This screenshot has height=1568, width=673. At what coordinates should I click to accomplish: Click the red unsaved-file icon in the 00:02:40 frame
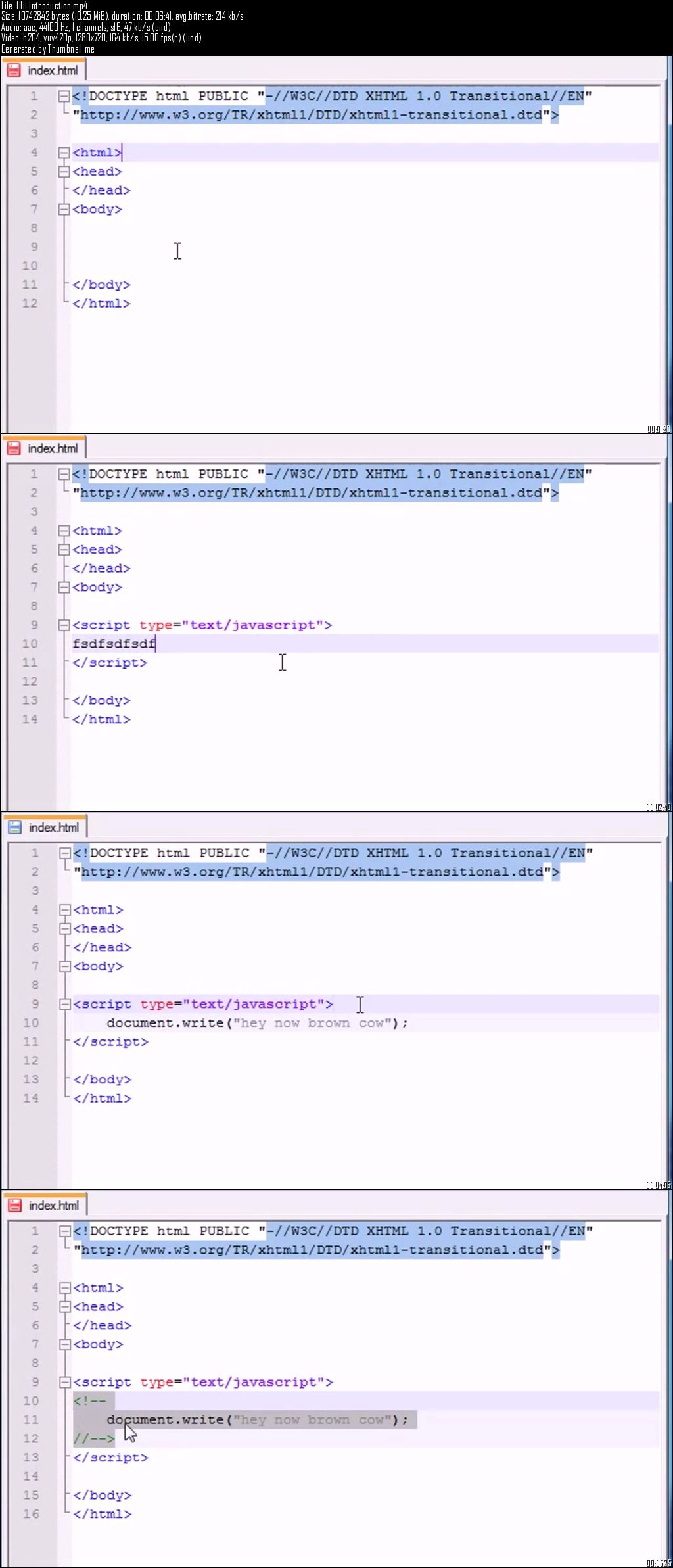14,448
